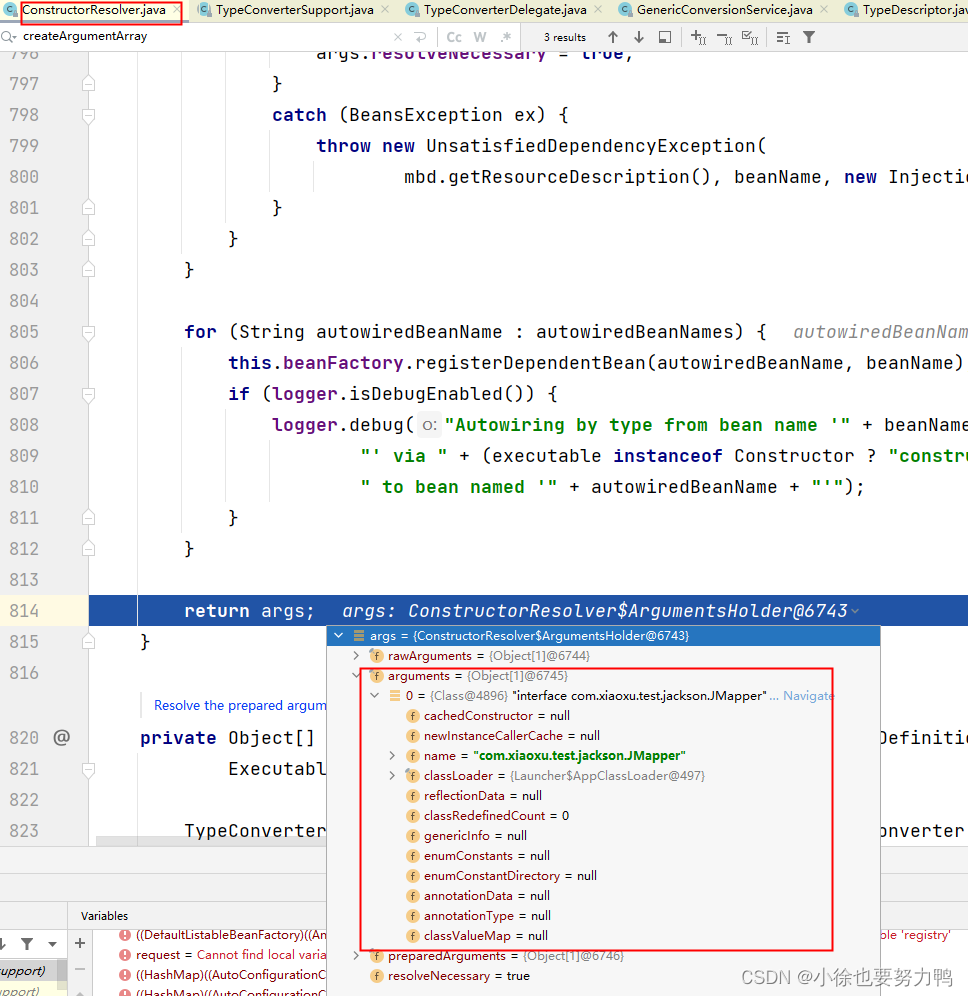Select the enumConstants = null row
The image size is (968, 996).
[x=603, y=856]
